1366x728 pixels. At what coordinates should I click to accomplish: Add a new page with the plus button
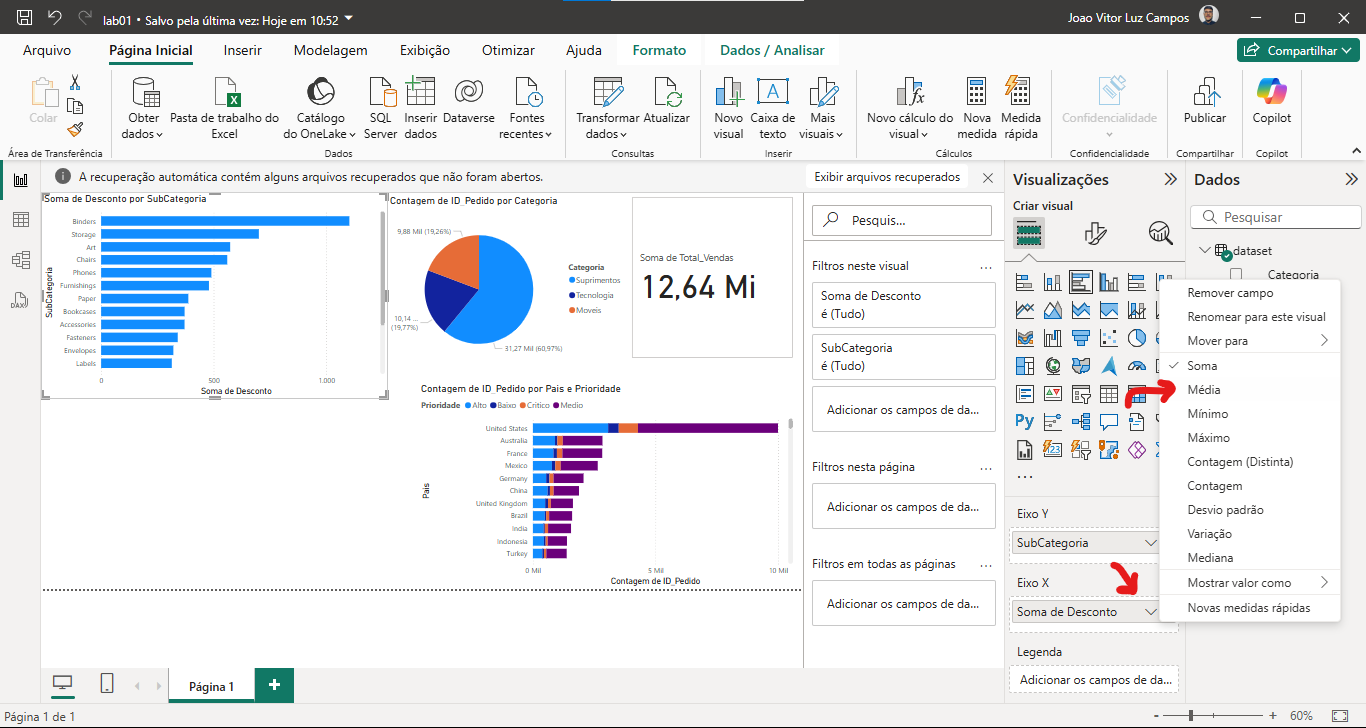274,685
